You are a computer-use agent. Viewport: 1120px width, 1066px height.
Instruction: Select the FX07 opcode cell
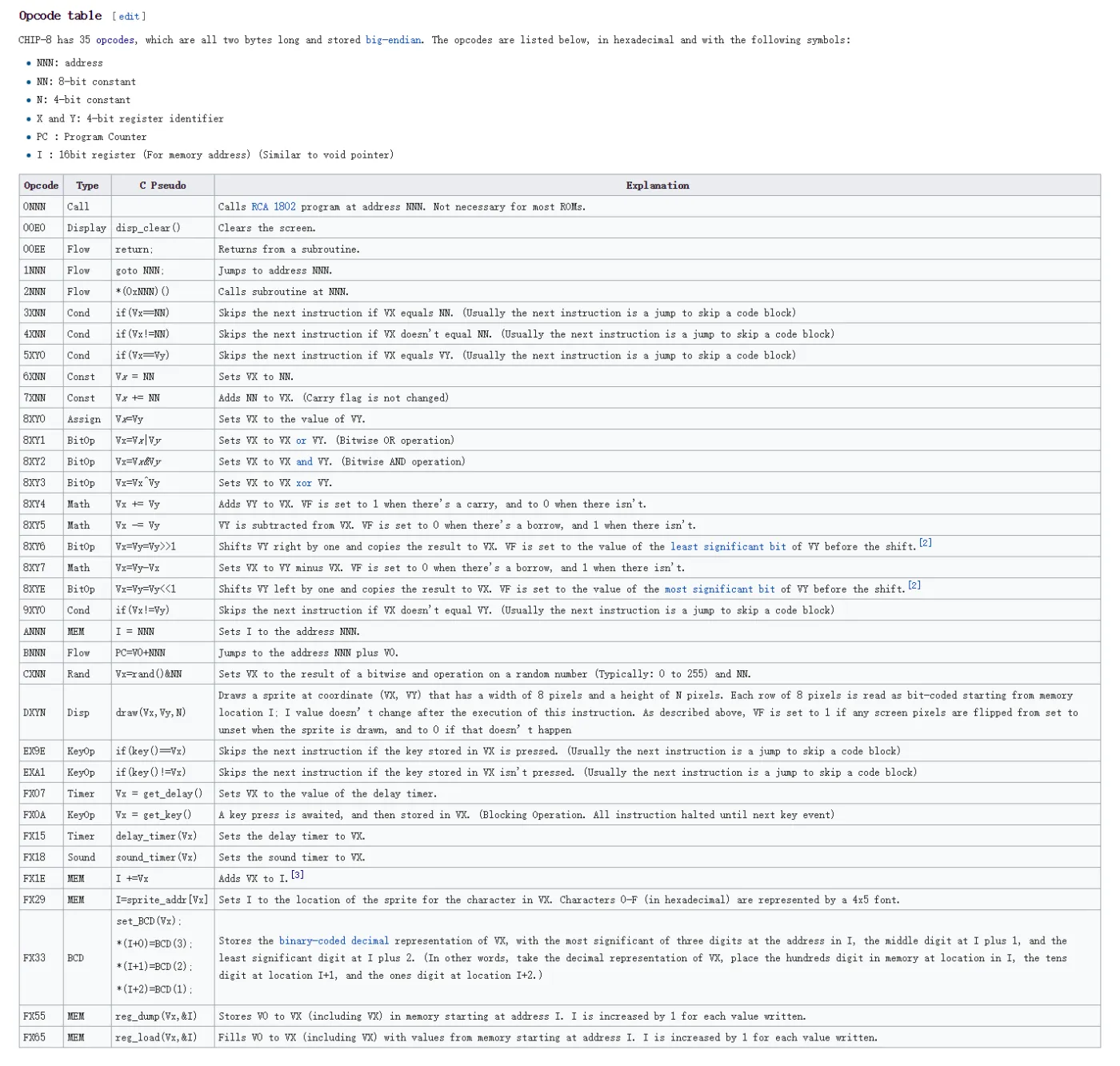(x=42, y=793)
